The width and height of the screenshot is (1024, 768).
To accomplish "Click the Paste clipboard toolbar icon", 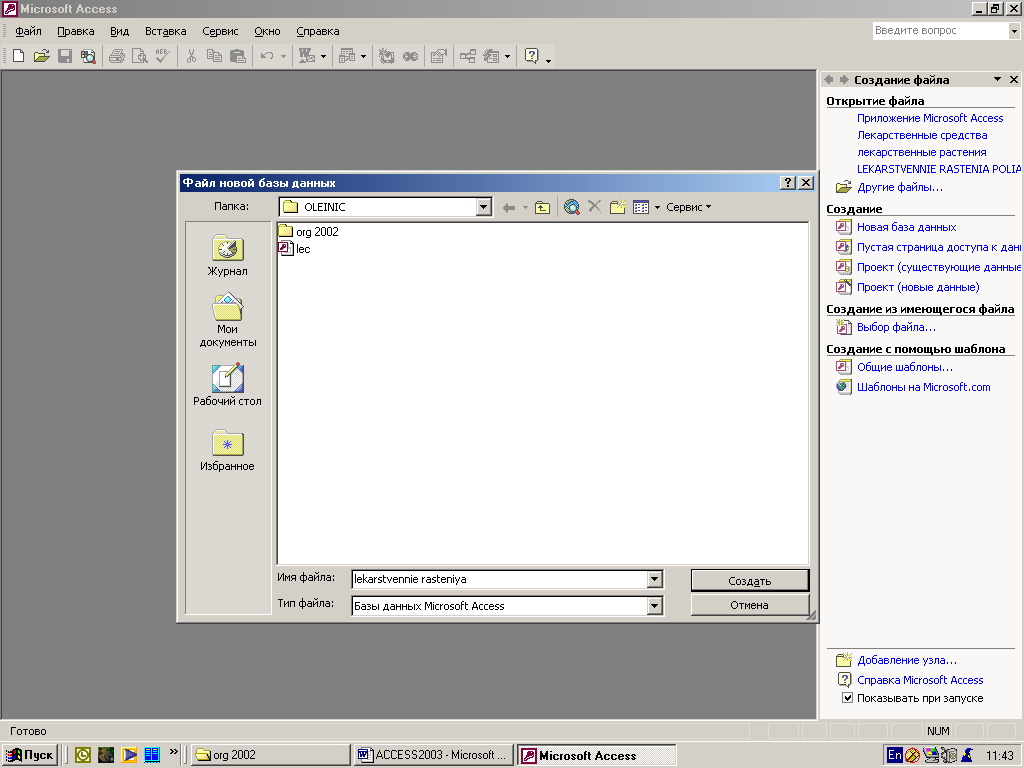I will (x=238, y=56).
